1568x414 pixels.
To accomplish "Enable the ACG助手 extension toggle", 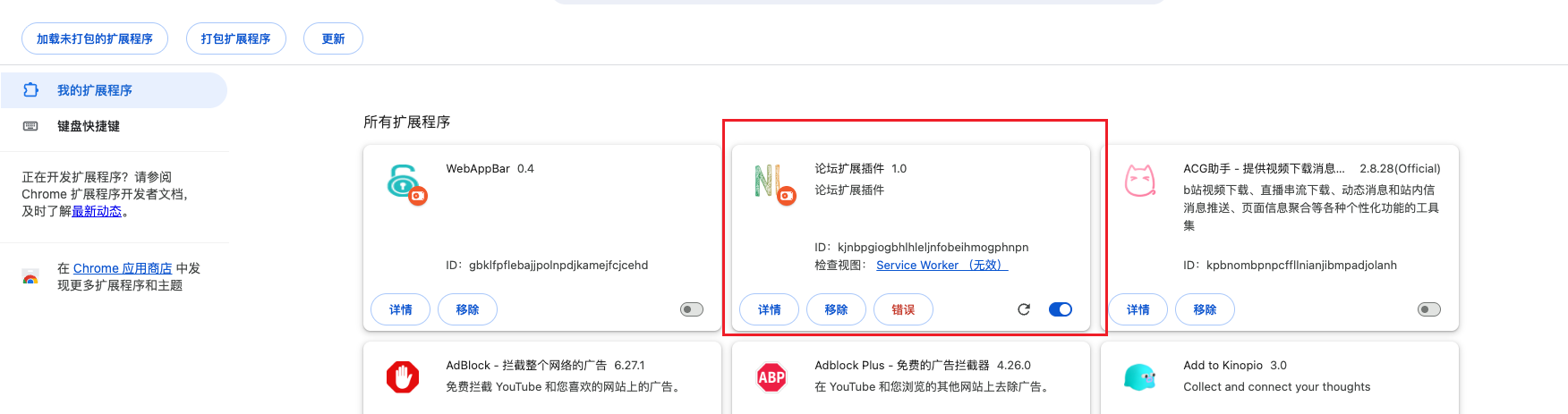I will pos(1429,309).
